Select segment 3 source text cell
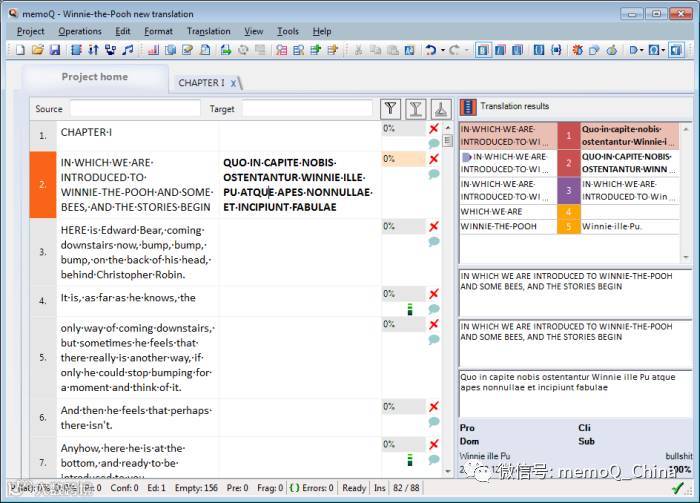This screenshot has width=700, height=503. coord(137,252)
